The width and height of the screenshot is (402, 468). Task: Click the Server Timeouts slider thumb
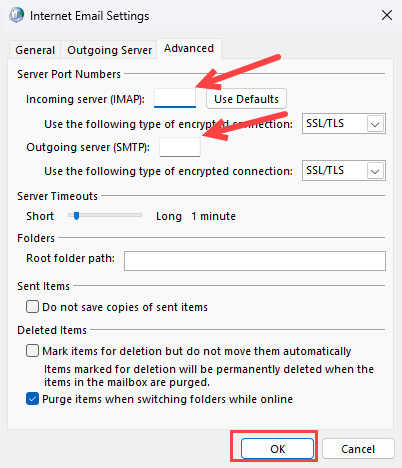click(x=76, y=216)
